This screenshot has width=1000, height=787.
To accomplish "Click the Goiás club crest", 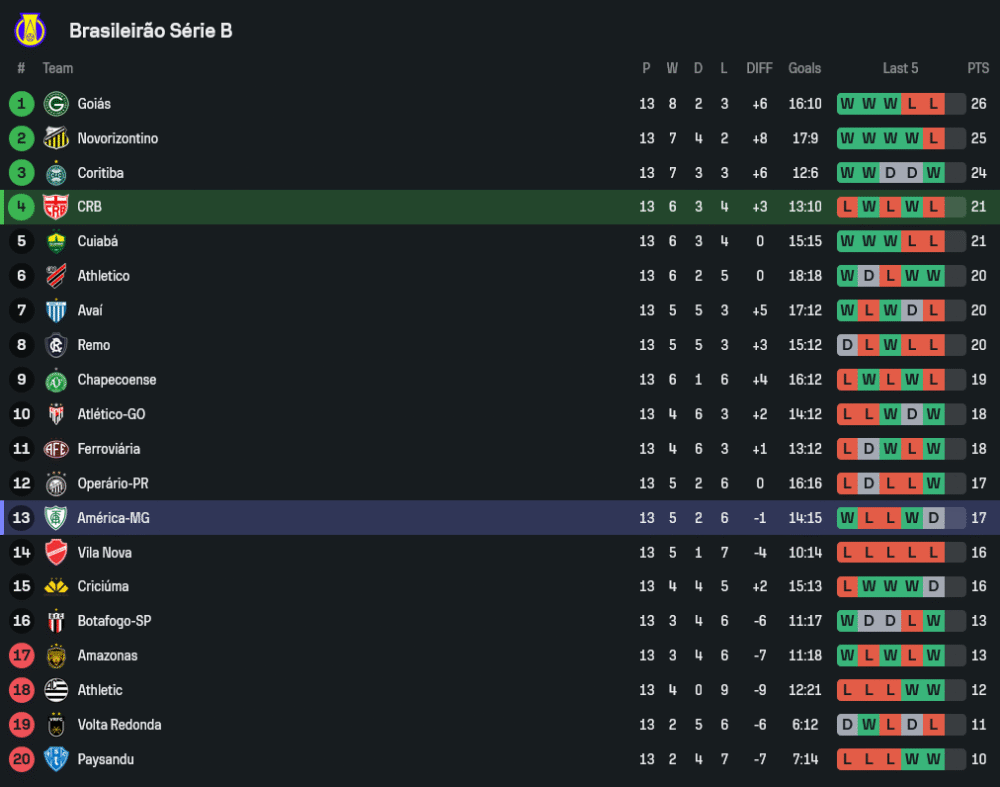I will (56, 104).
